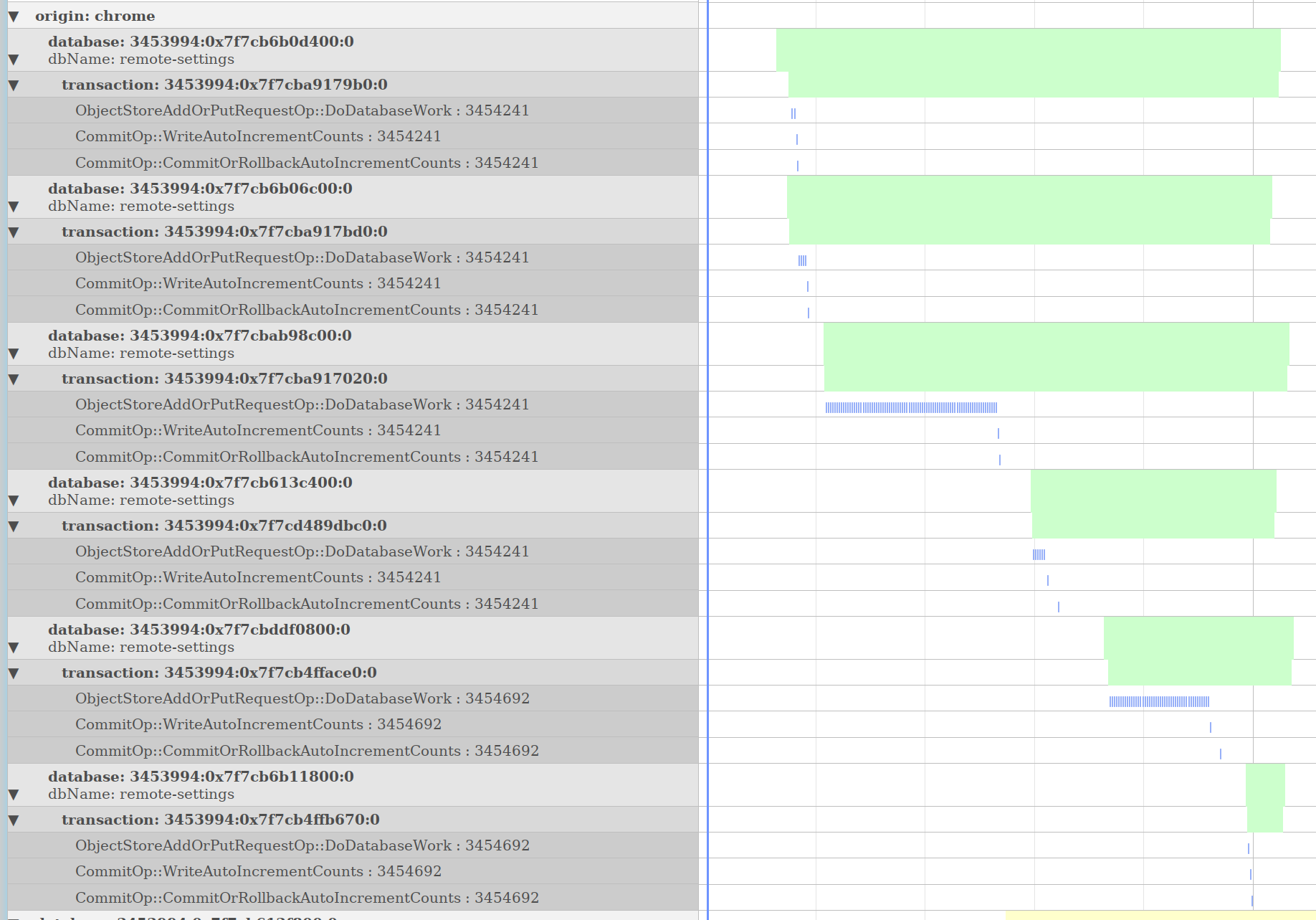
Task: Click WriteAutoIncrementCounts tick for transaction 0x7f7cba917020
Action: 998,433
